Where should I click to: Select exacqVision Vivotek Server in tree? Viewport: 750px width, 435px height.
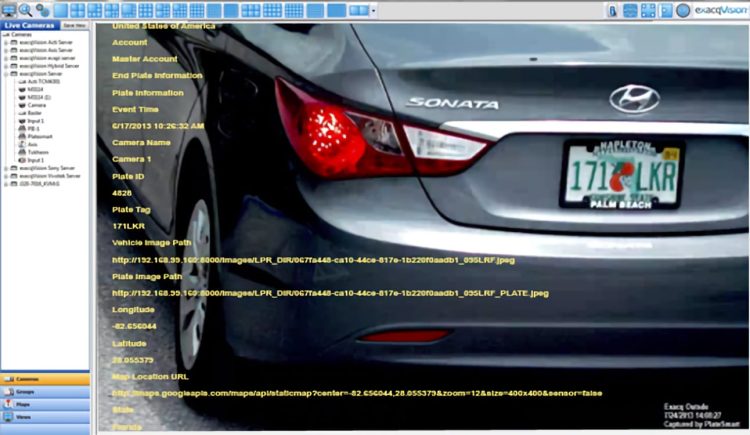coord(50,176)
